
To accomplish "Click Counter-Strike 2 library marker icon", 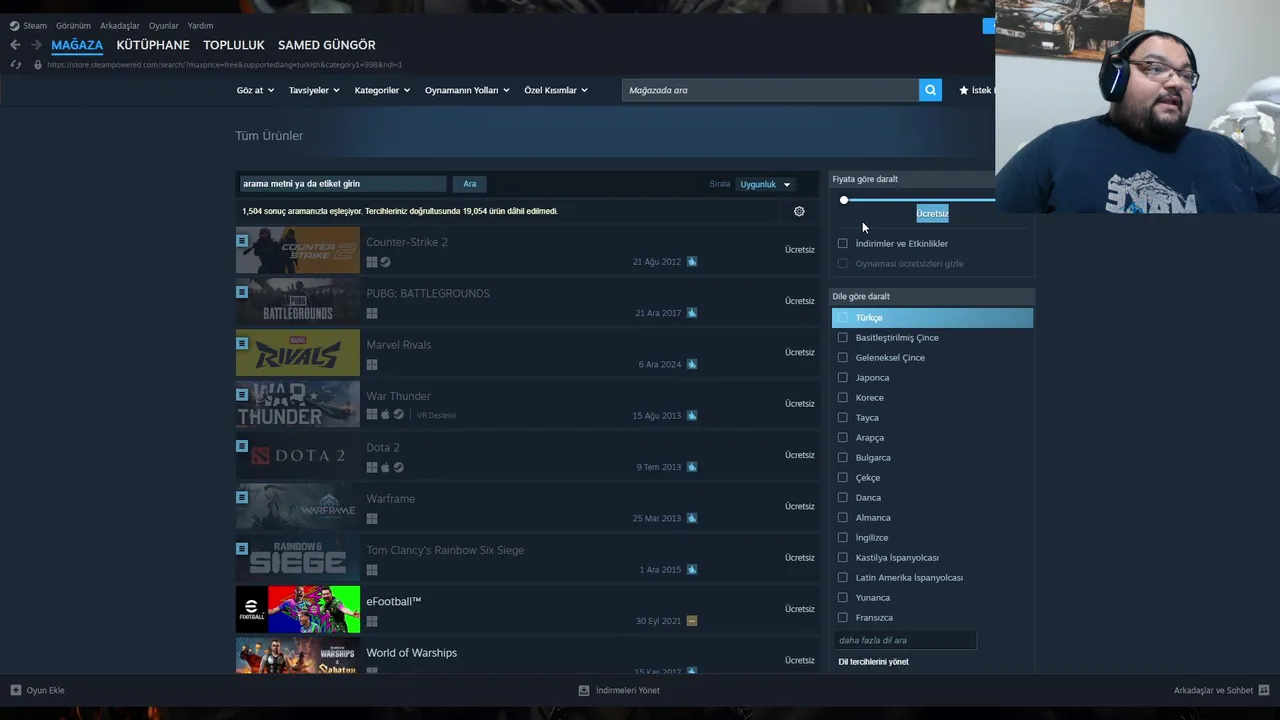I will point(242,241).
